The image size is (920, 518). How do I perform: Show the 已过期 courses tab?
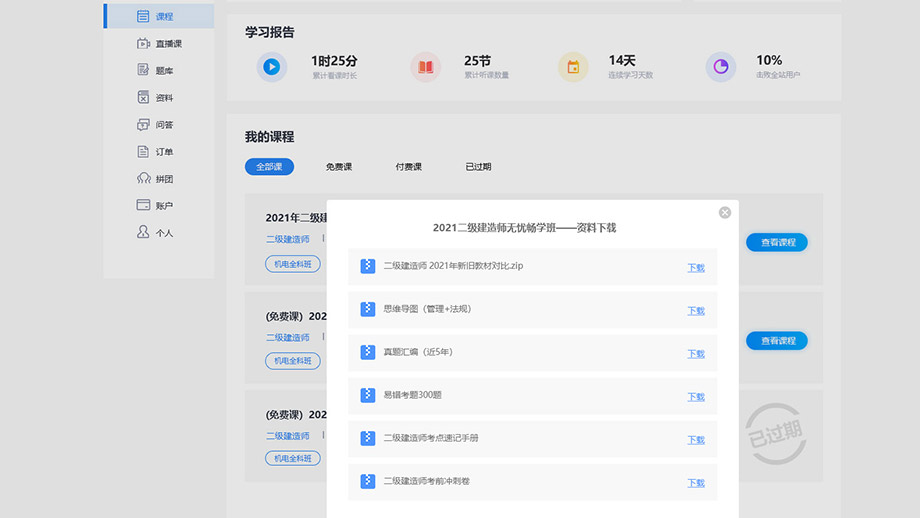pos(478,167)
